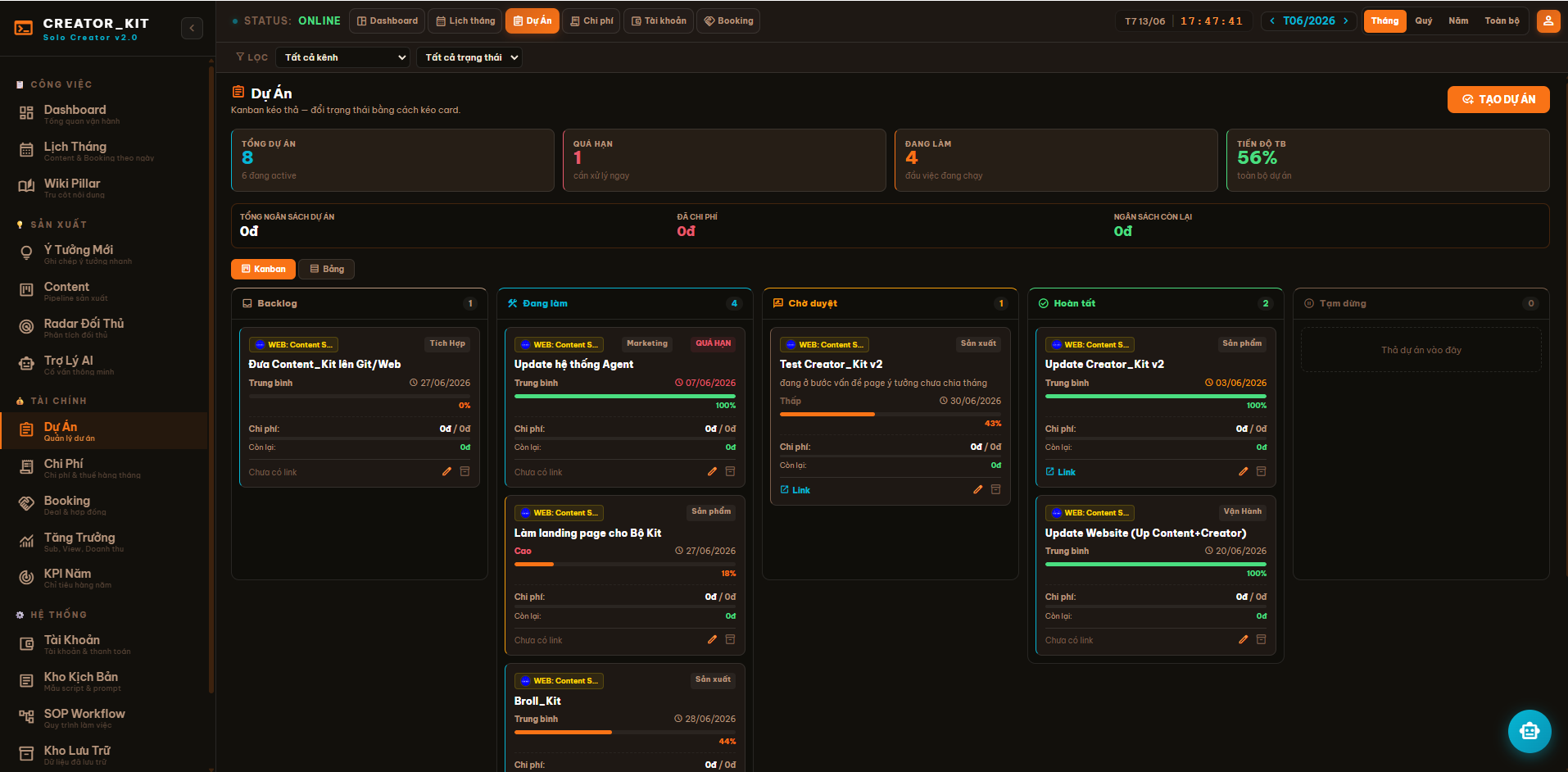The width and height of the screenshot is (1568, 772).
Task: Open Ý Tưởng Mới in sidebar
Action: [104, 254]
